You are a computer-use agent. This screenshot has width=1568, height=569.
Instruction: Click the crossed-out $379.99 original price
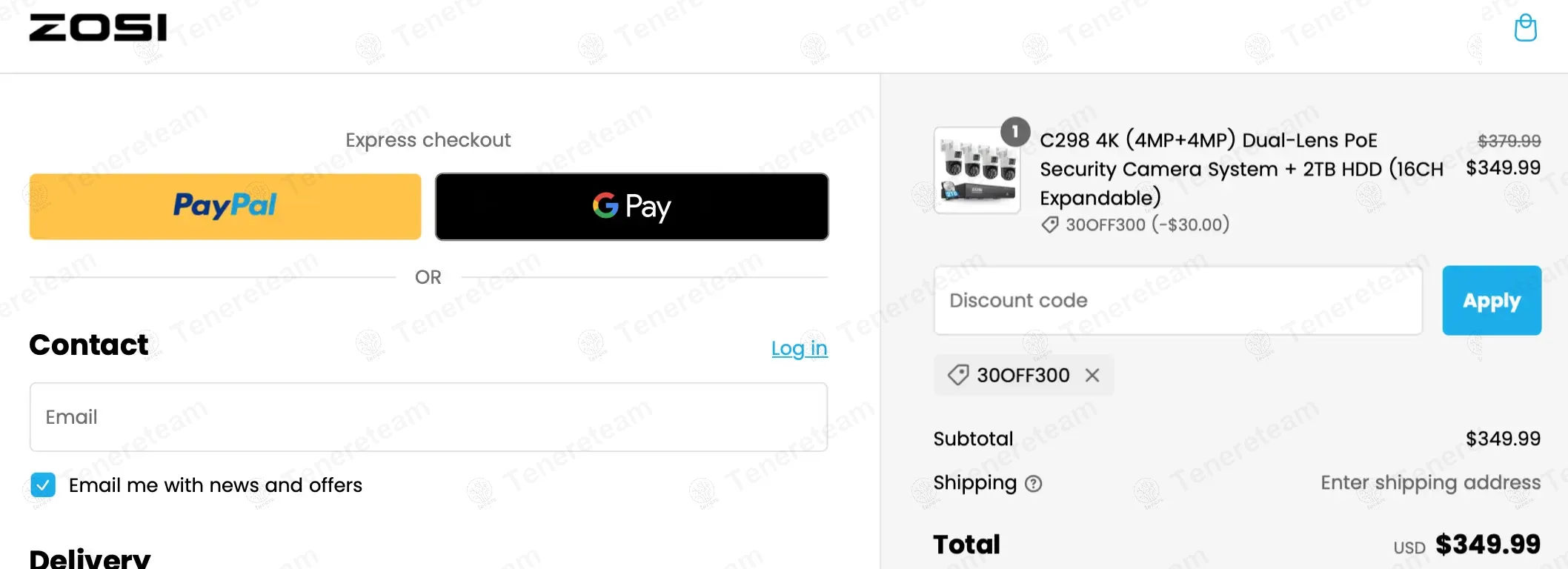(x=1509, y=141)
